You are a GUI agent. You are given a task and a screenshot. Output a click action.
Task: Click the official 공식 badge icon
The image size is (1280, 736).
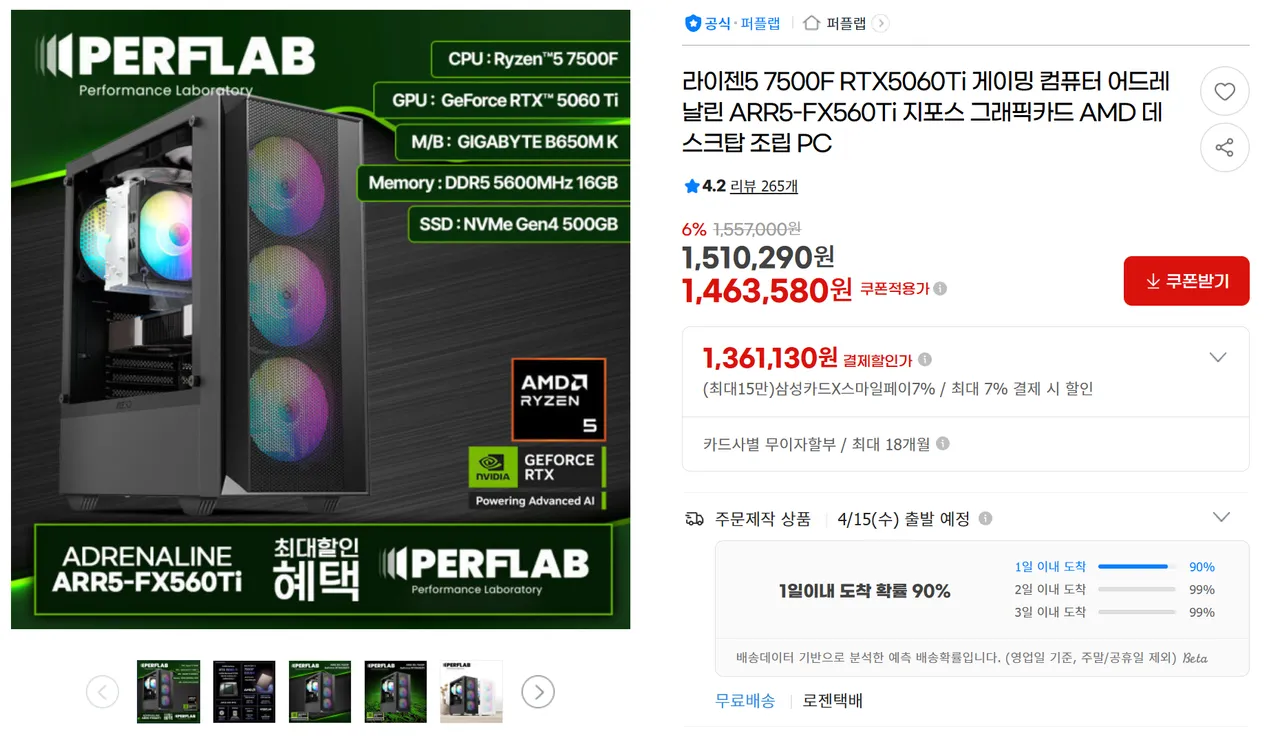692,23
